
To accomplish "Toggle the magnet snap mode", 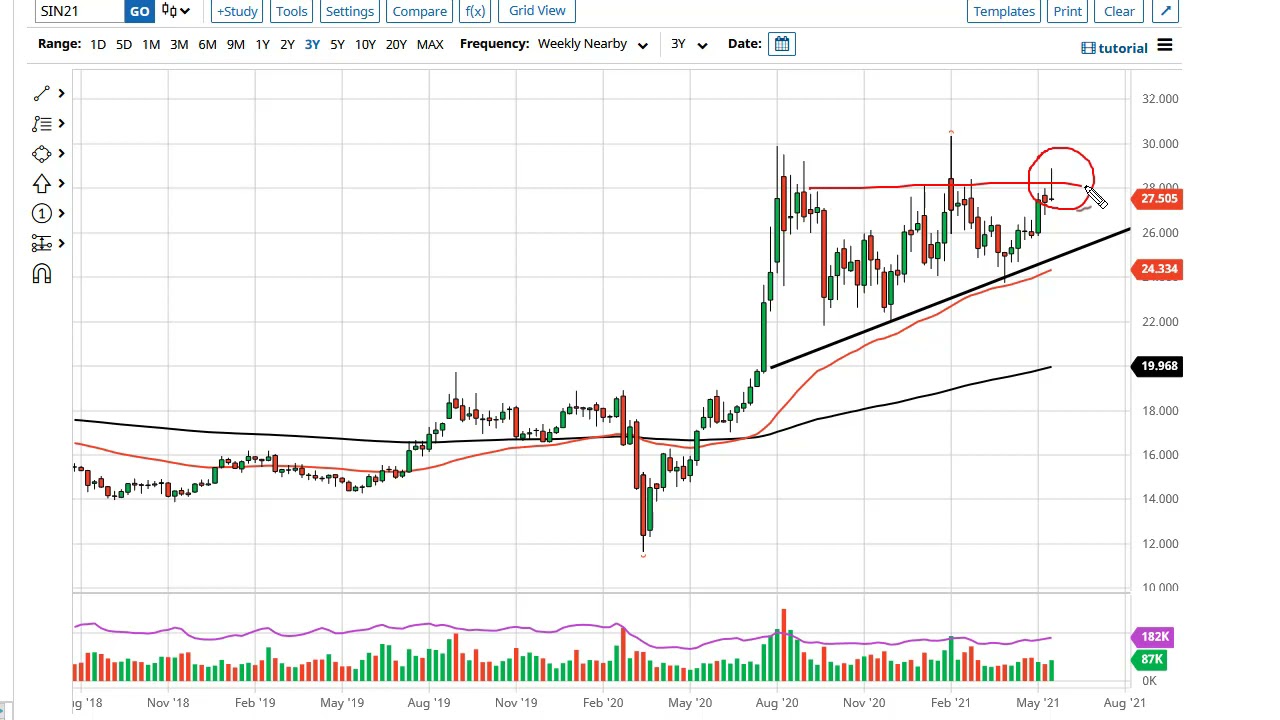I will pyautogui.click(x=41, y=274).
